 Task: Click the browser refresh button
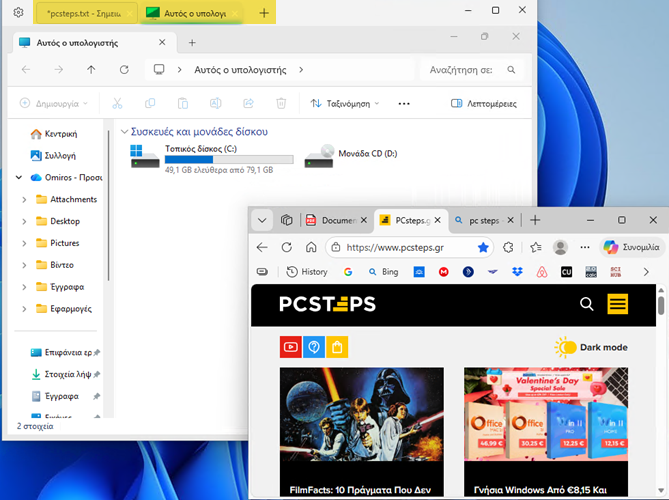[286, 247]
